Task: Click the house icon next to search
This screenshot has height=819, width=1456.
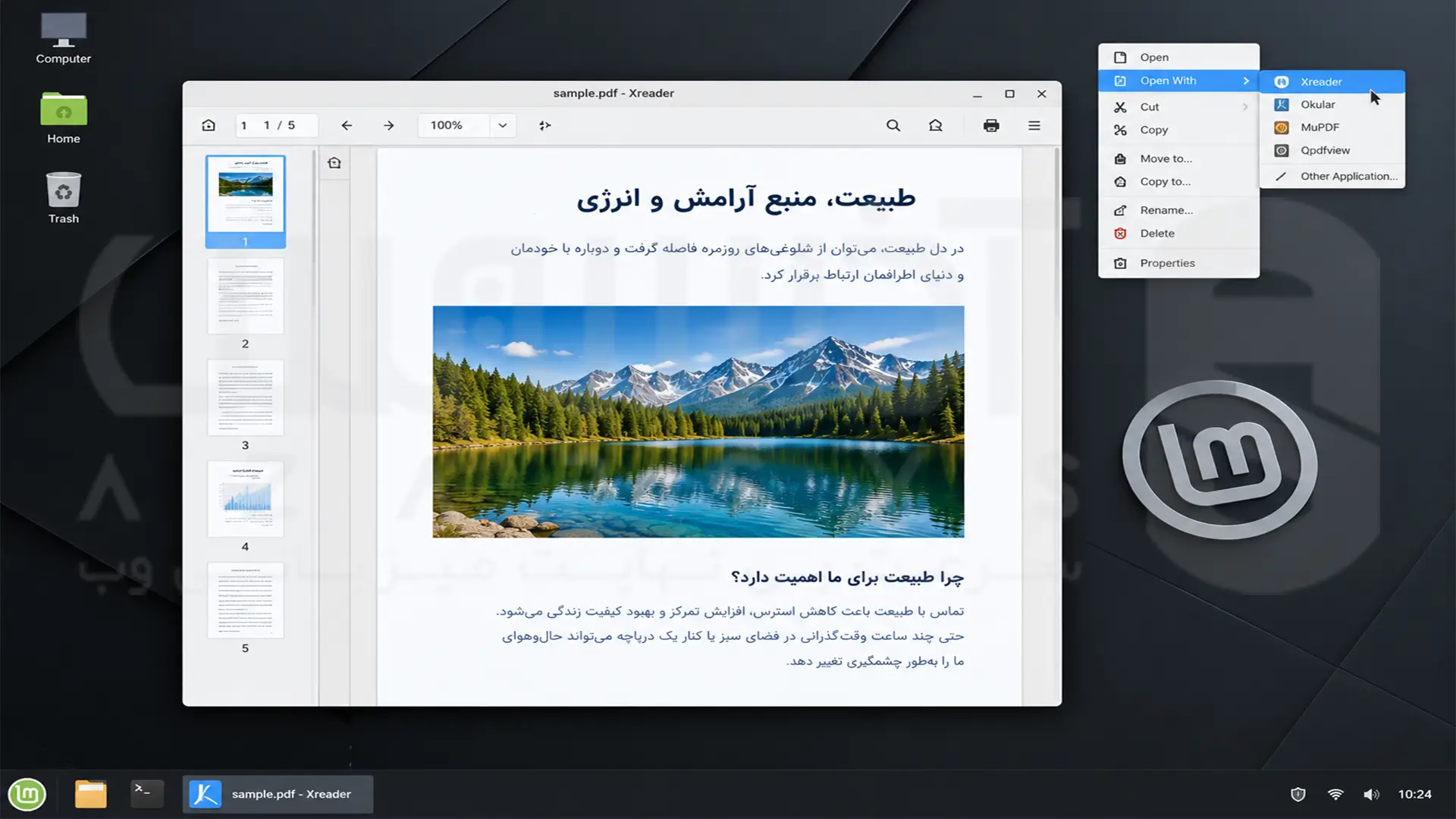Action: (x=936, y=125)
